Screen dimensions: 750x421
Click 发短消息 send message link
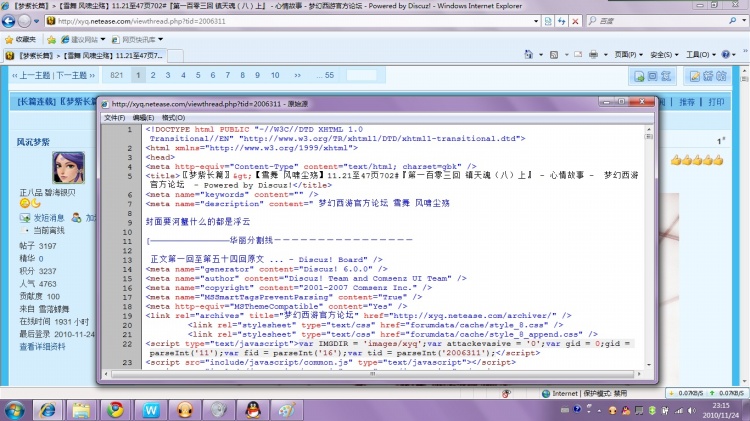(x=48, y=218)
